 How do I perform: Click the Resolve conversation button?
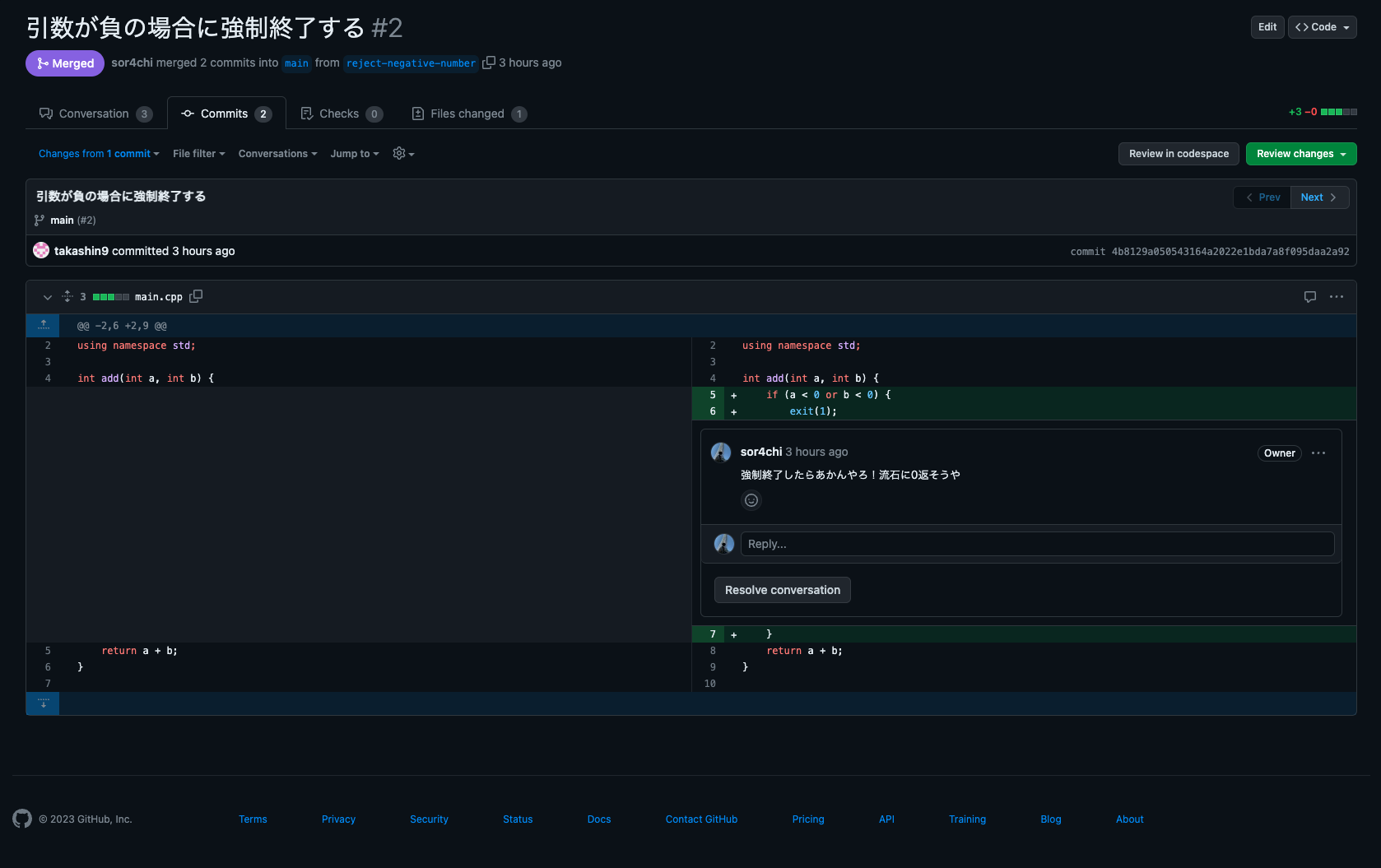(782, 590)
